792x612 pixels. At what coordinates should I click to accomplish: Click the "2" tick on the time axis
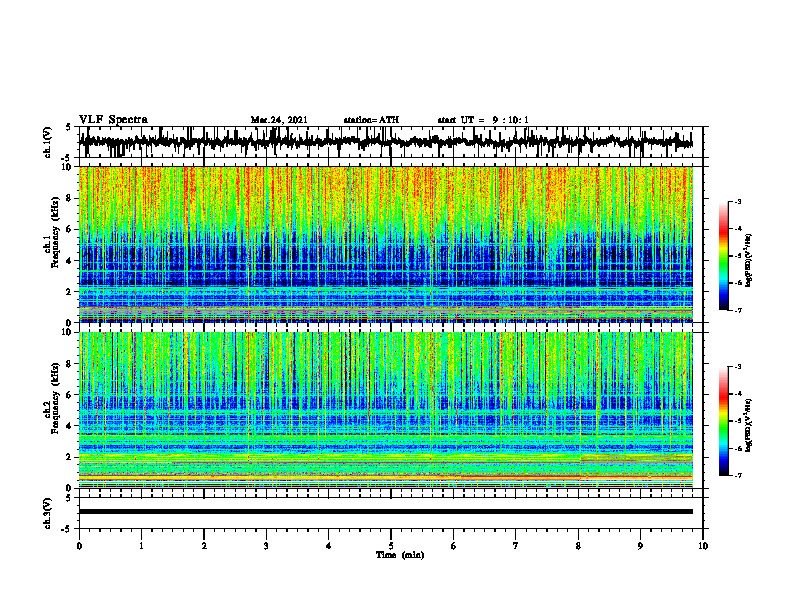pos(204,546)
